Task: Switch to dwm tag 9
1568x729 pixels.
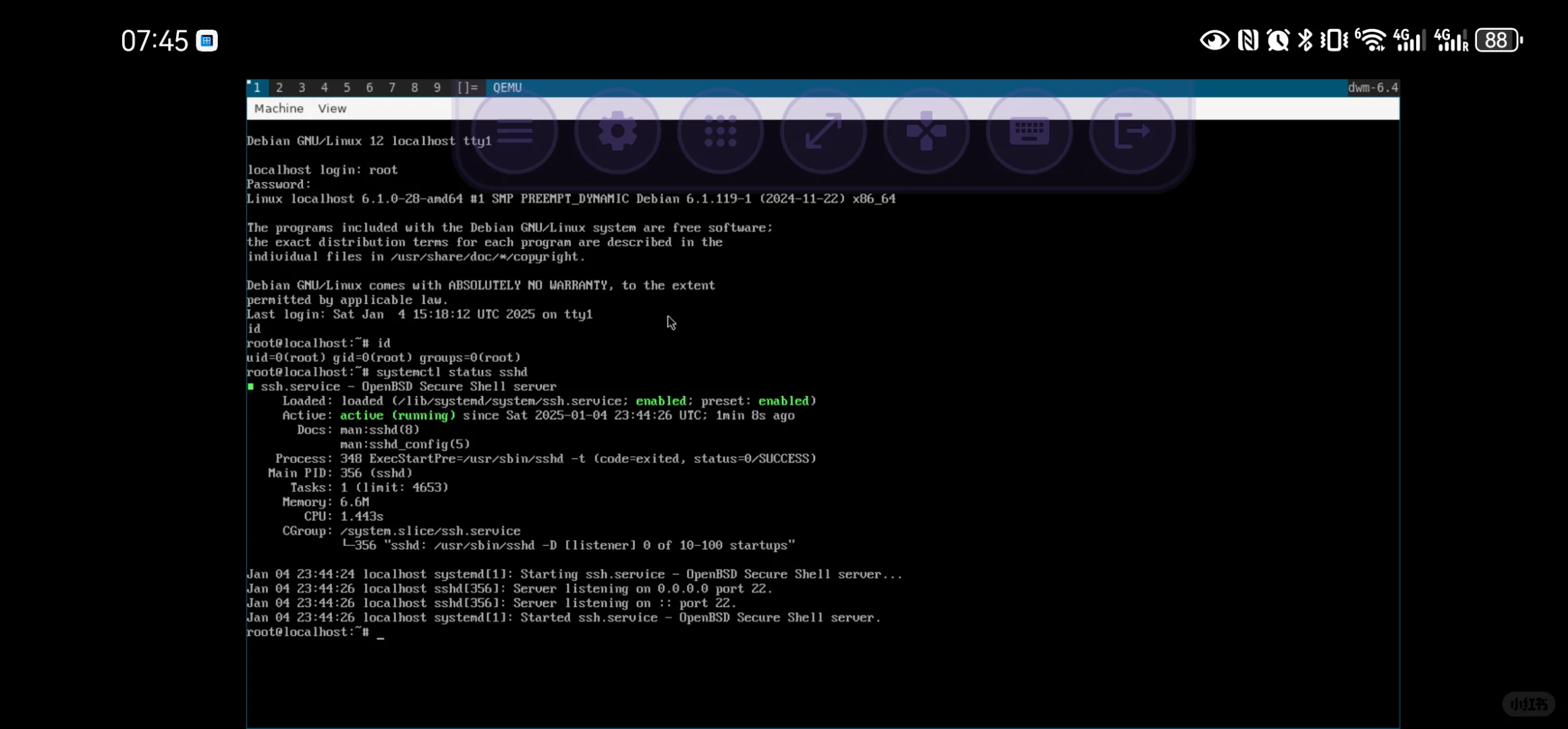Action: (x=437, y=88)
